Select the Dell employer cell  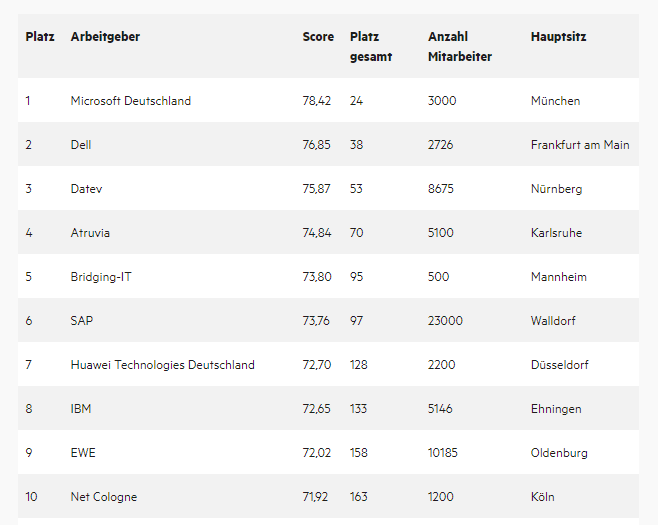(x=81, y=145)
